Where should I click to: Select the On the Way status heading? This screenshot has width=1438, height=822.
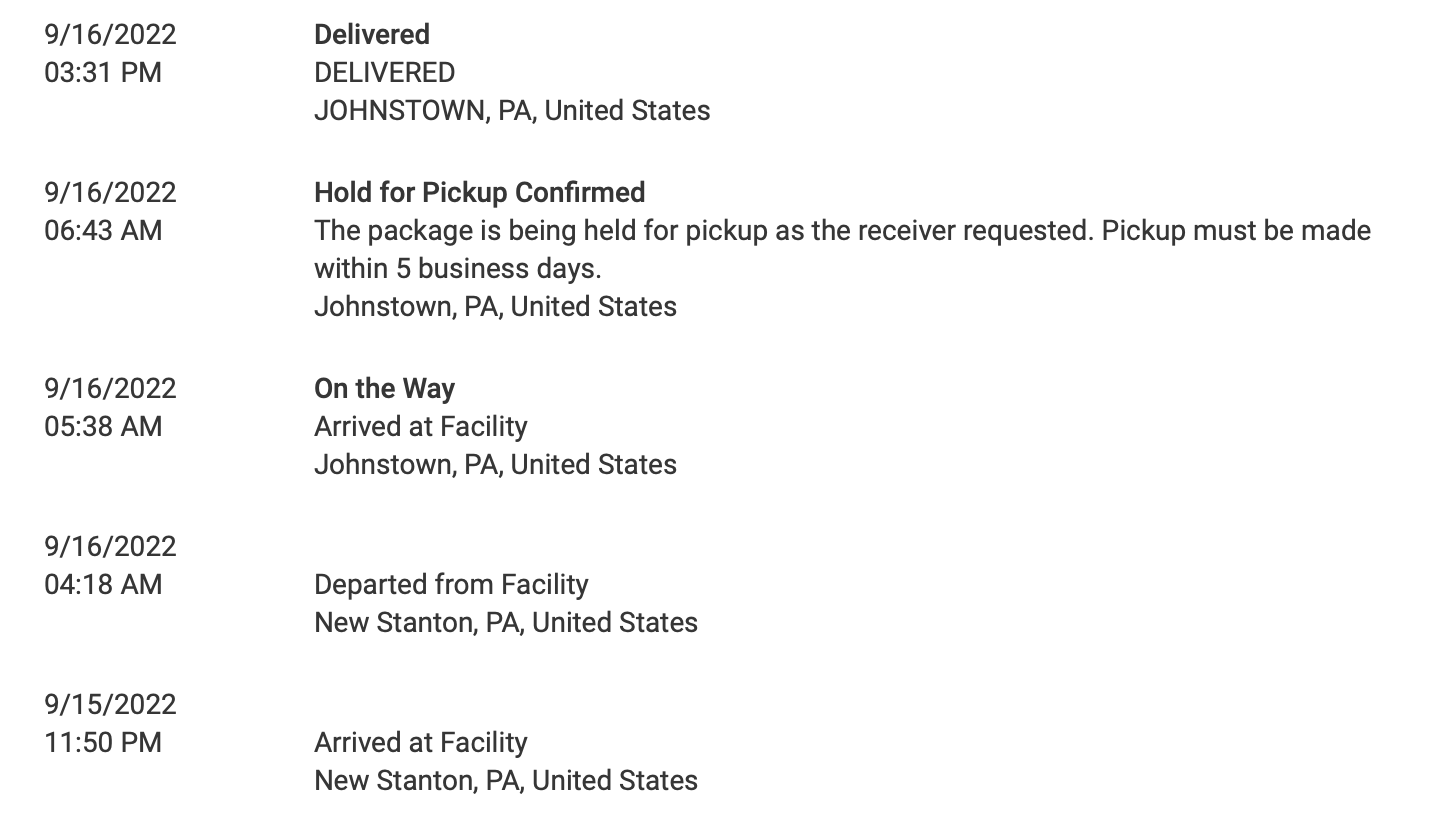pyautogui.click(x=385, y=388)
